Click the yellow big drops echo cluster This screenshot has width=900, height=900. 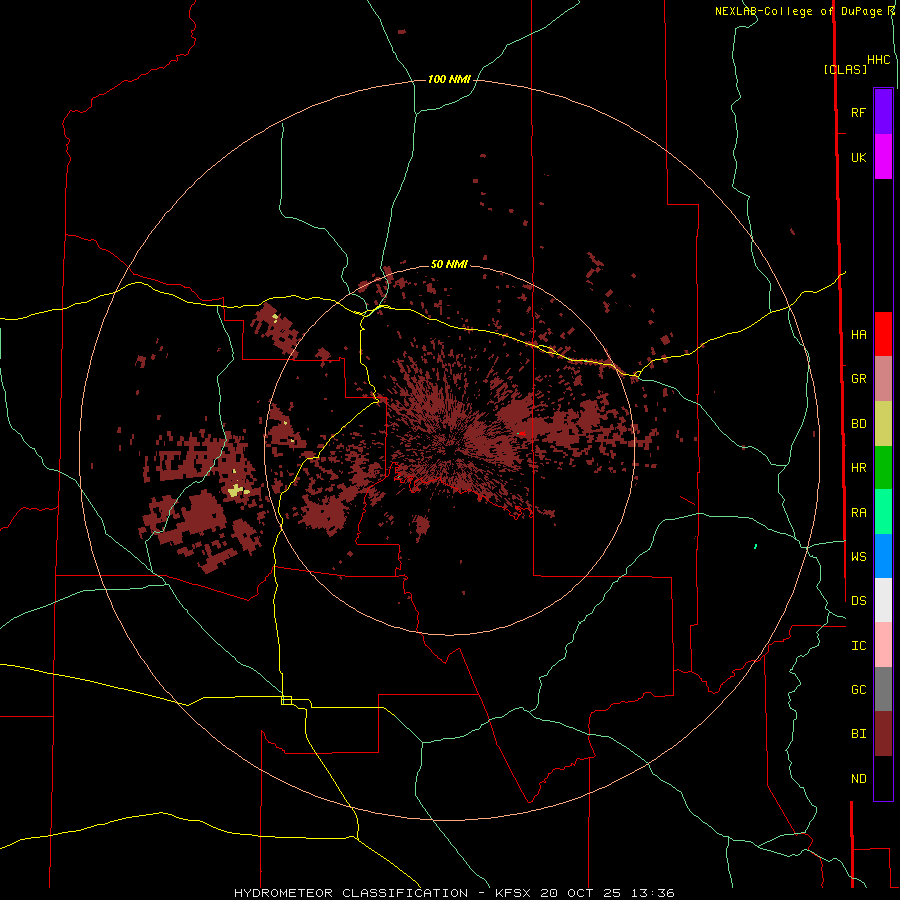point(237,490)
